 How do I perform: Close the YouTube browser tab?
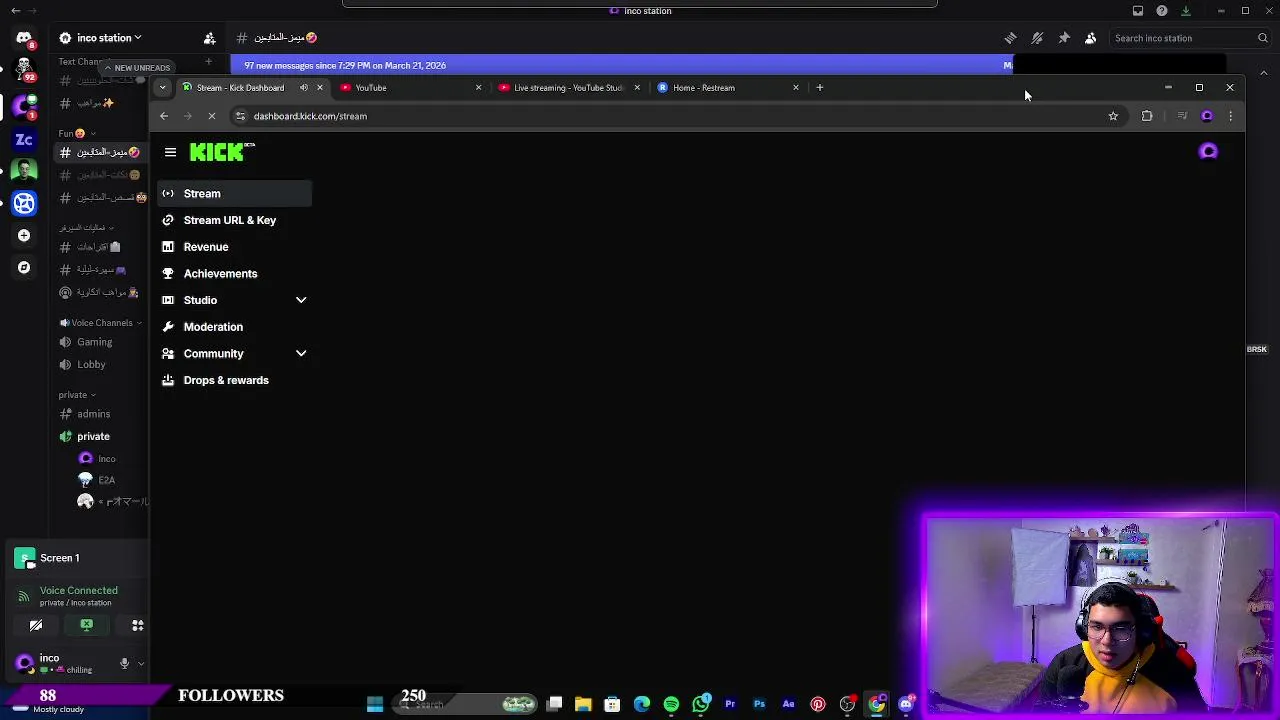(x=478, y=88)
